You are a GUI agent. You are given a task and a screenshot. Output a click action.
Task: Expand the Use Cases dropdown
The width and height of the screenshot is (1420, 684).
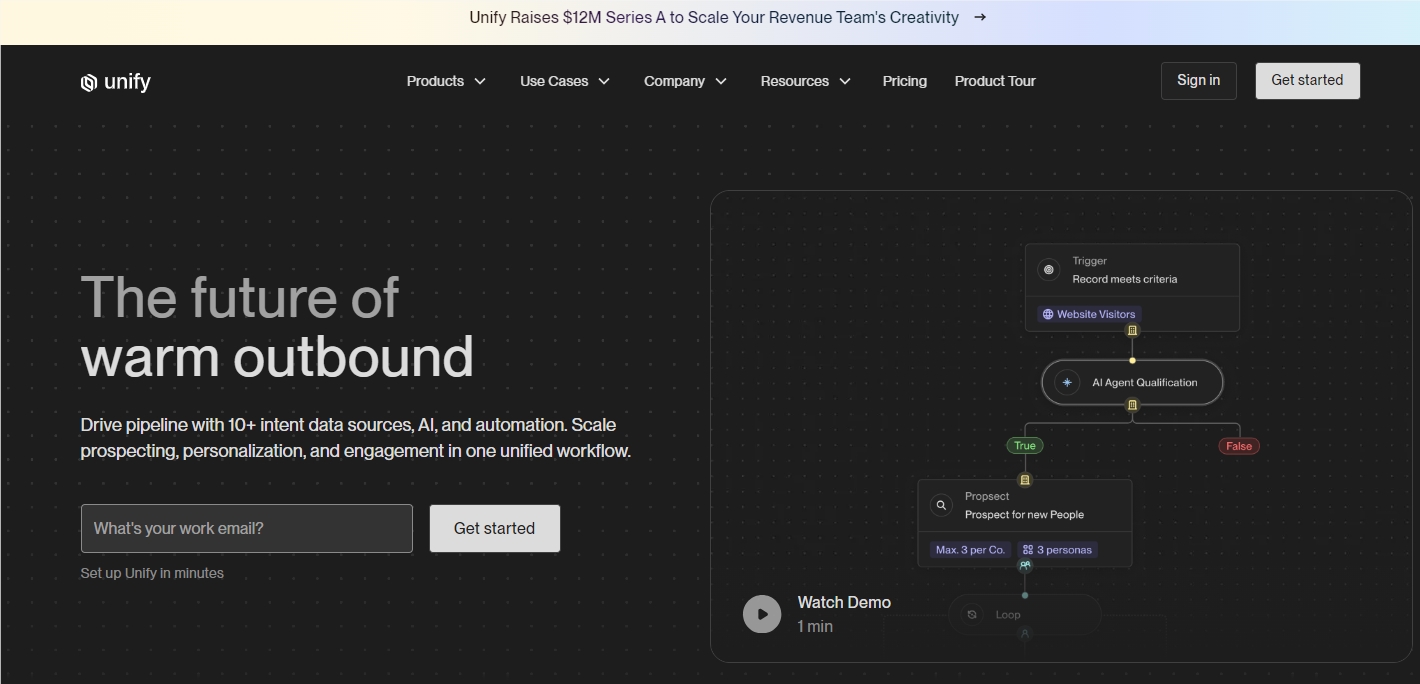coord(565,81)
